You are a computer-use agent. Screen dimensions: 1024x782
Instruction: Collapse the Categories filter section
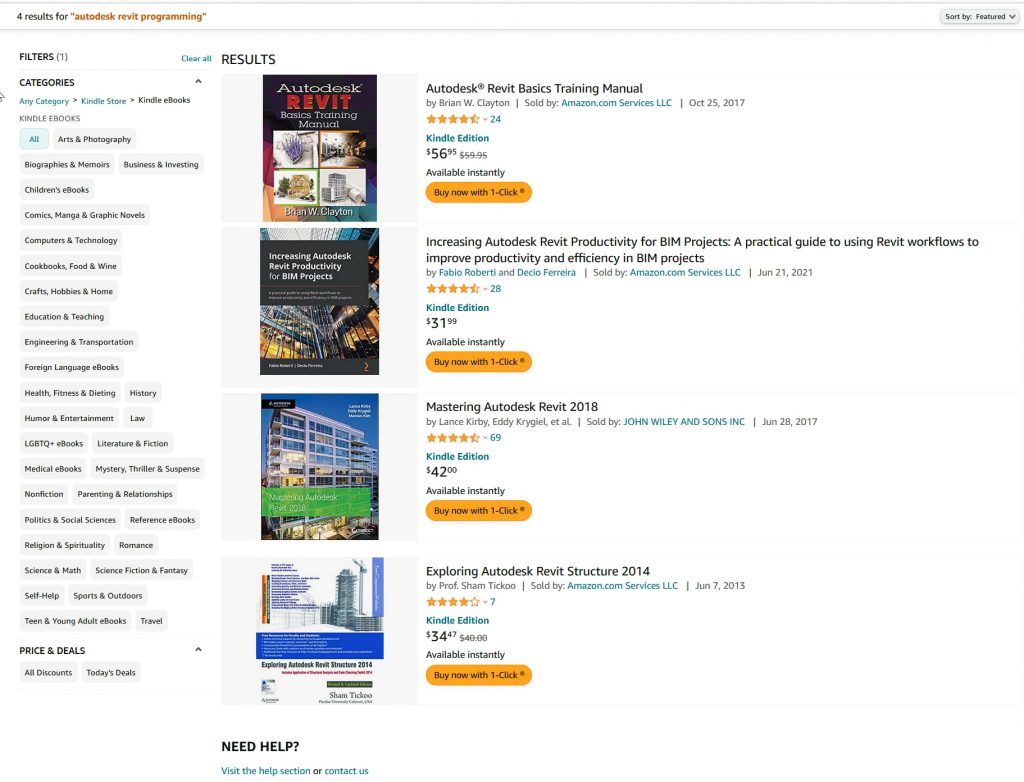[x=198, y=82]
